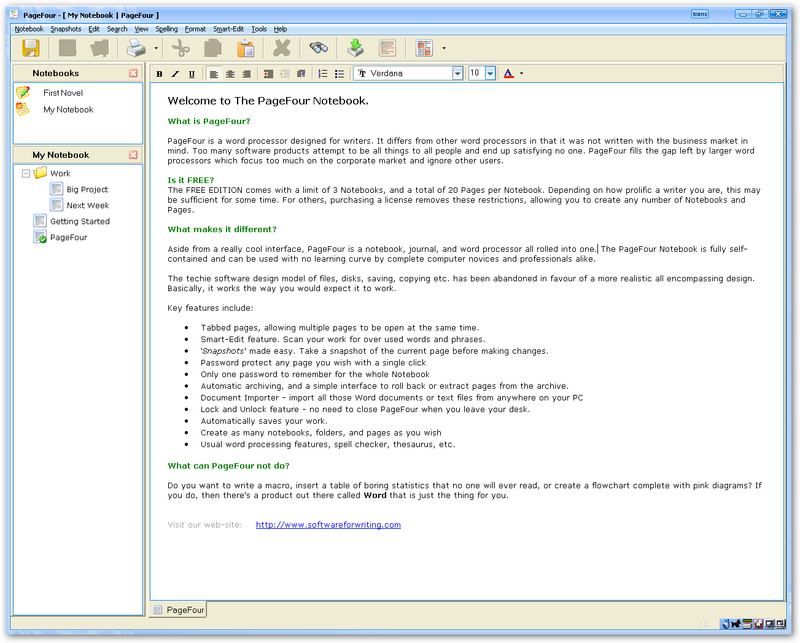Click the green download arrow icon

point(356,48)
